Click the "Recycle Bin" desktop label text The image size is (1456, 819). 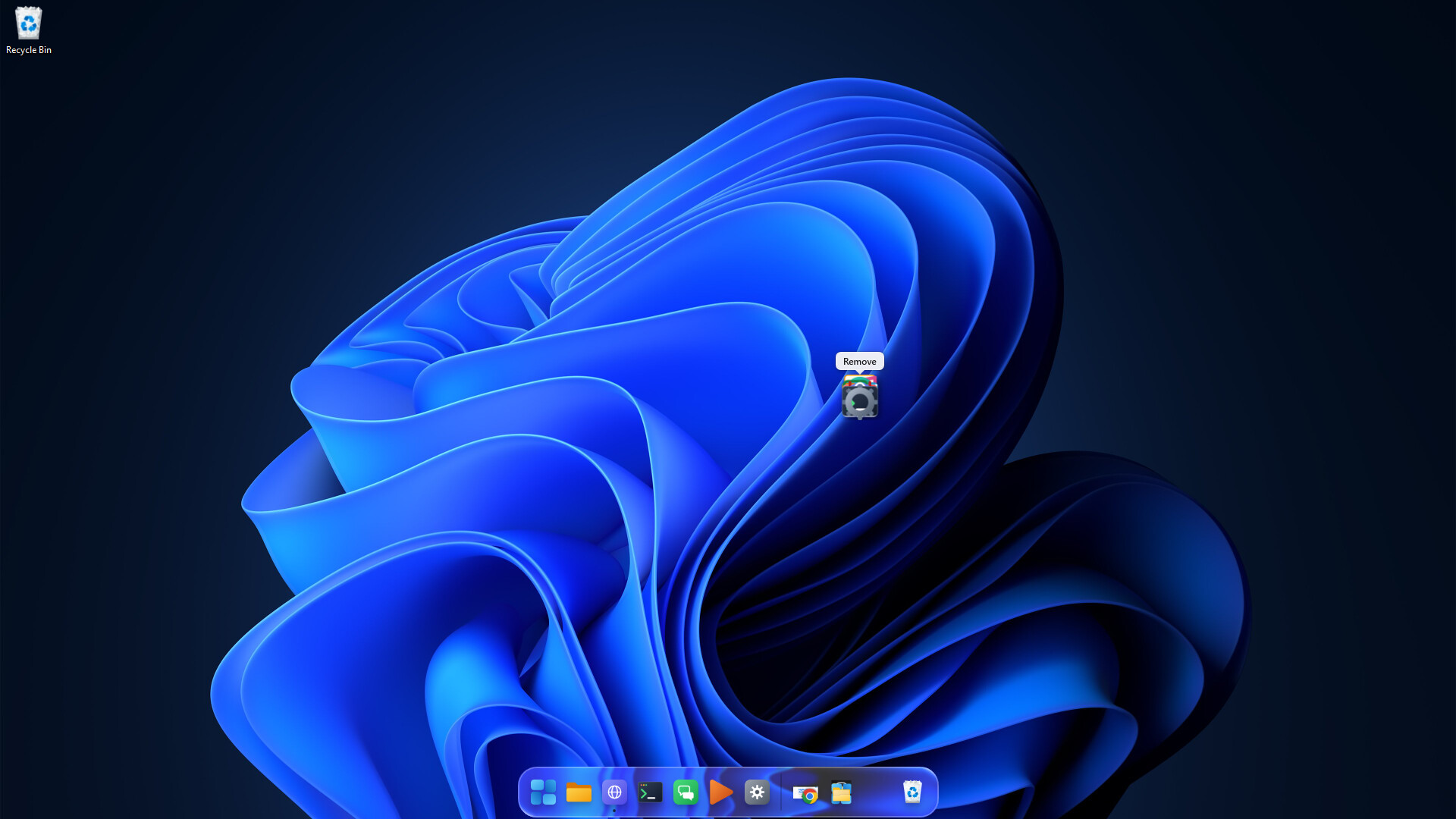29,50
